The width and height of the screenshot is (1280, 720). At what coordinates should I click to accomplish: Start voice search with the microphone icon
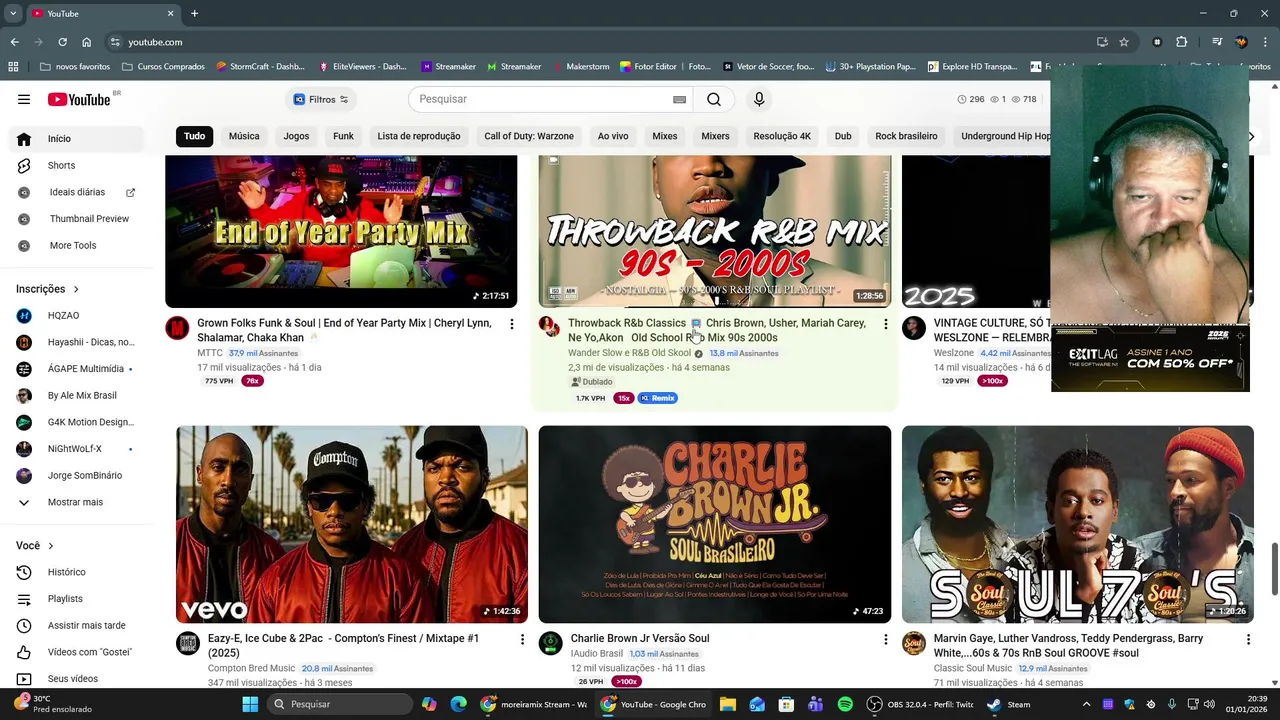coord(759,99)
